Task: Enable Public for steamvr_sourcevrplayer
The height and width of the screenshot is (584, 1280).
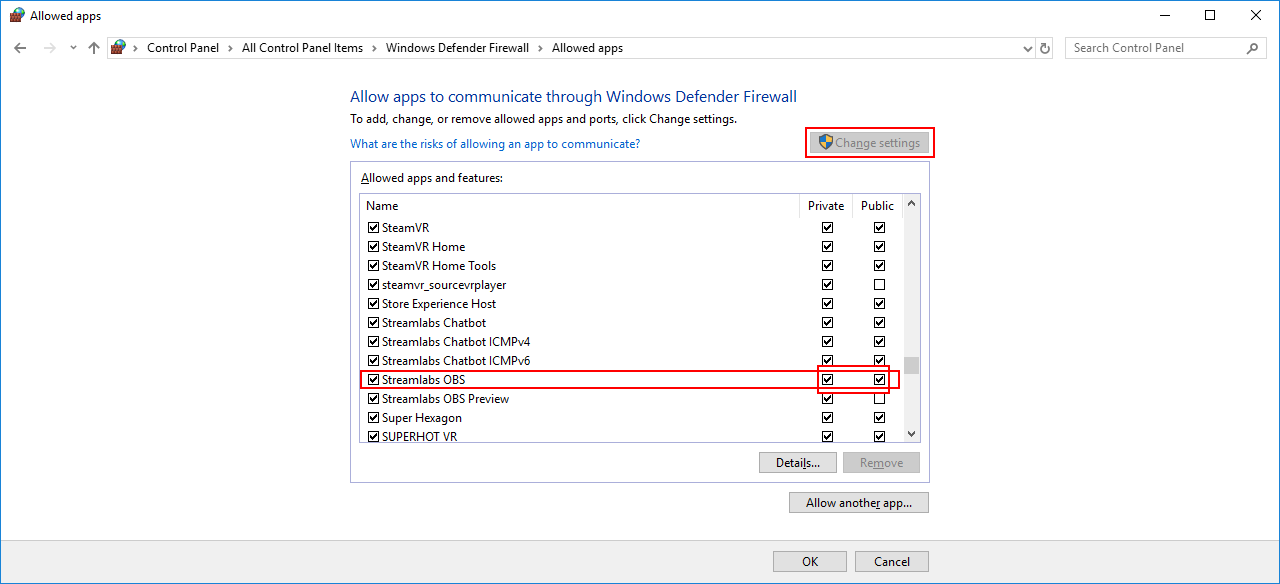Action: pos(879,285)
